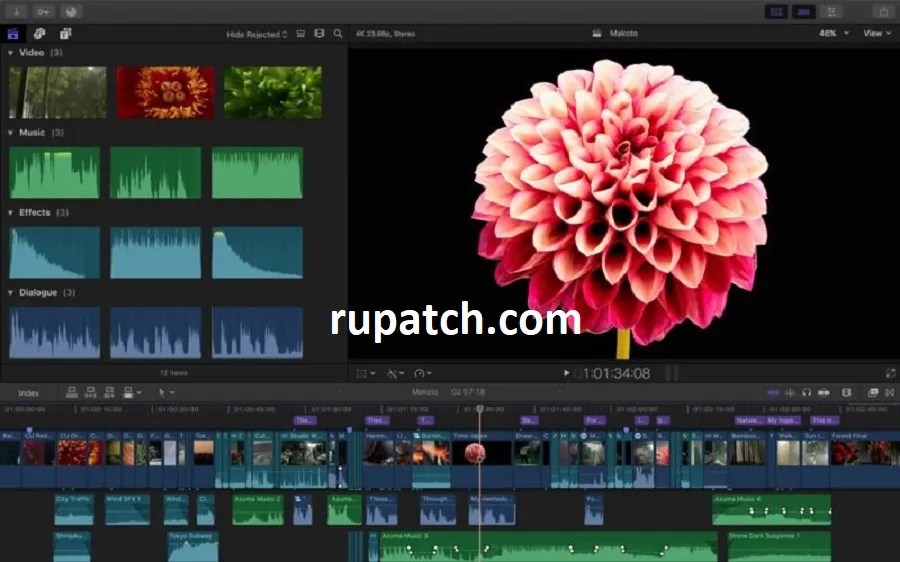The image size is (900, 562).
Task: Select the green plant video thumbnail
Action: [x=273, y=92]
